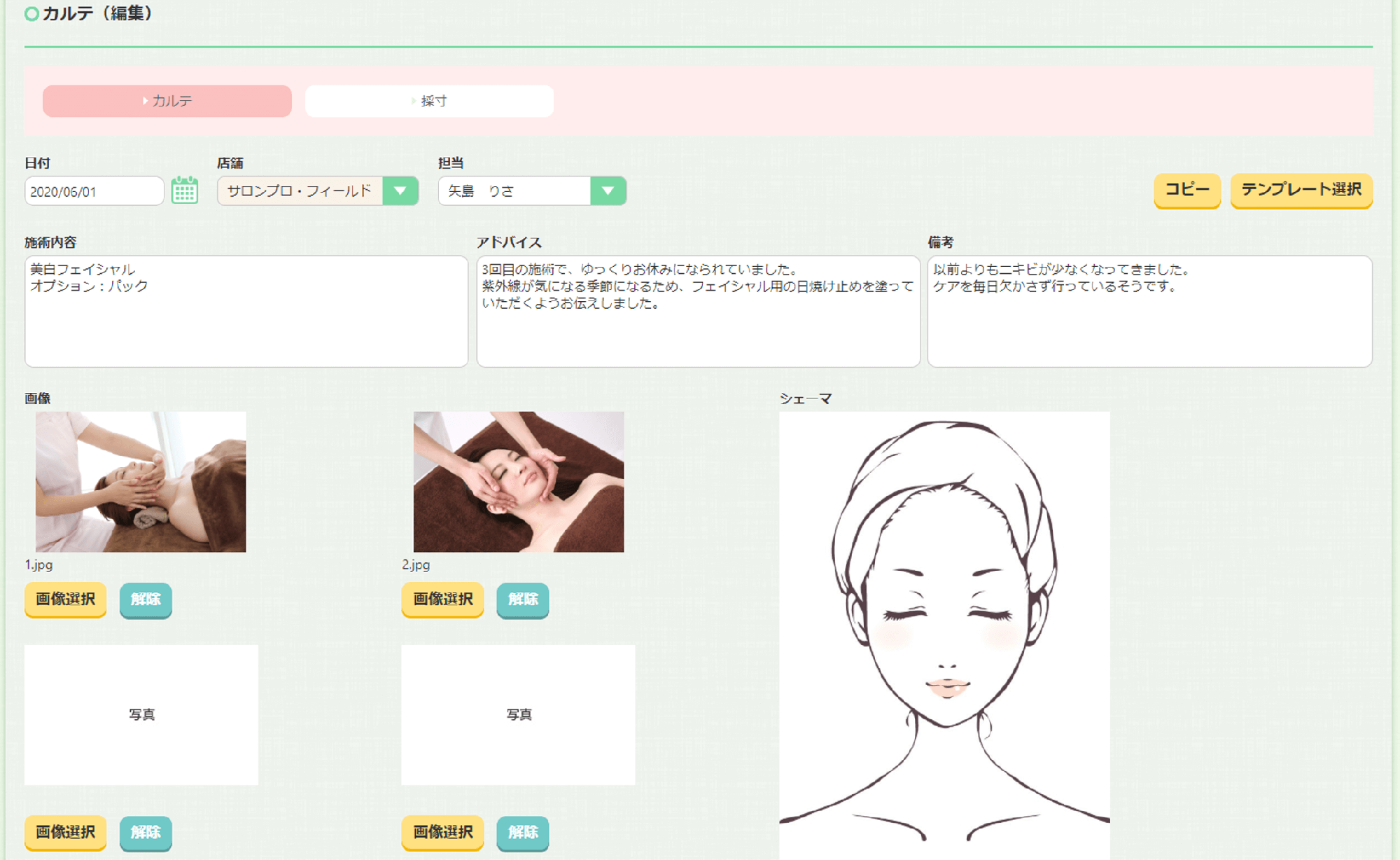1400x860 pixels.
Task: Click the コピー button
Action: [x=1187, y=190]
